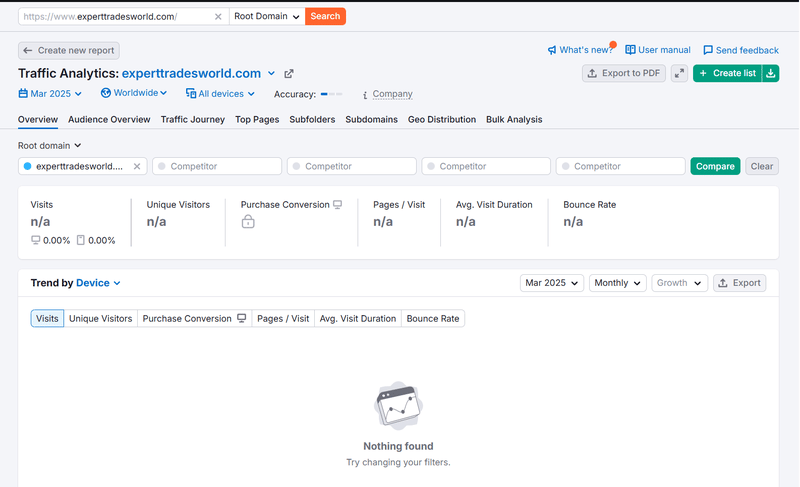Viewport: 800px width, 487px height.
Task: Switch to the Traffic Journey tab
Action: click(193, 119)
